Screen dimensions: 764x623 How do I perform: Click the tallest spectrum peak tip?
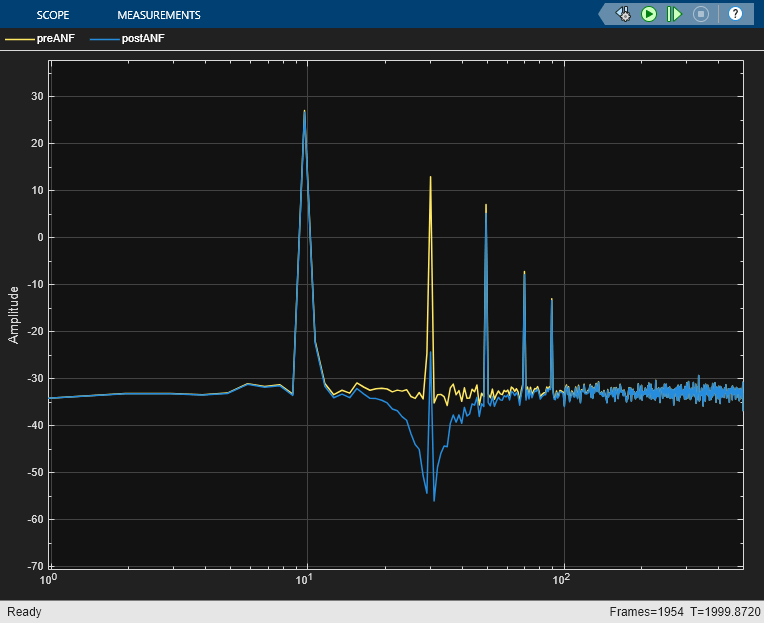(x=305, y=111)
